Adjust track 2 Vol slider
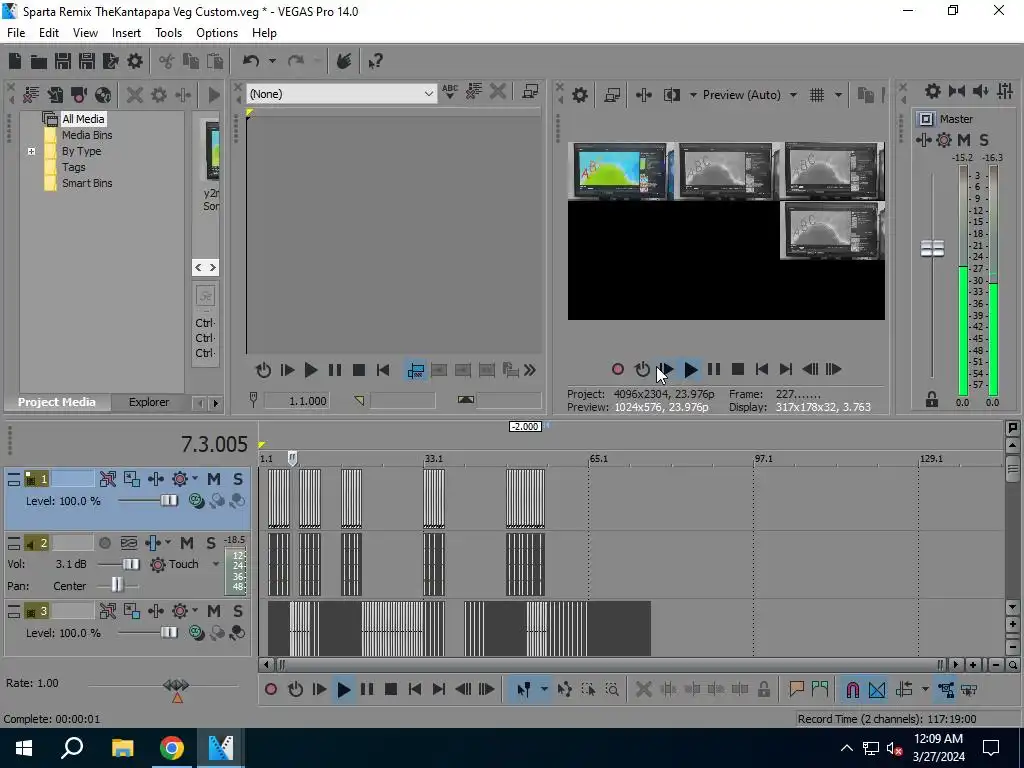The width and height of the screenshot is (1024, 768). [131, 564]
